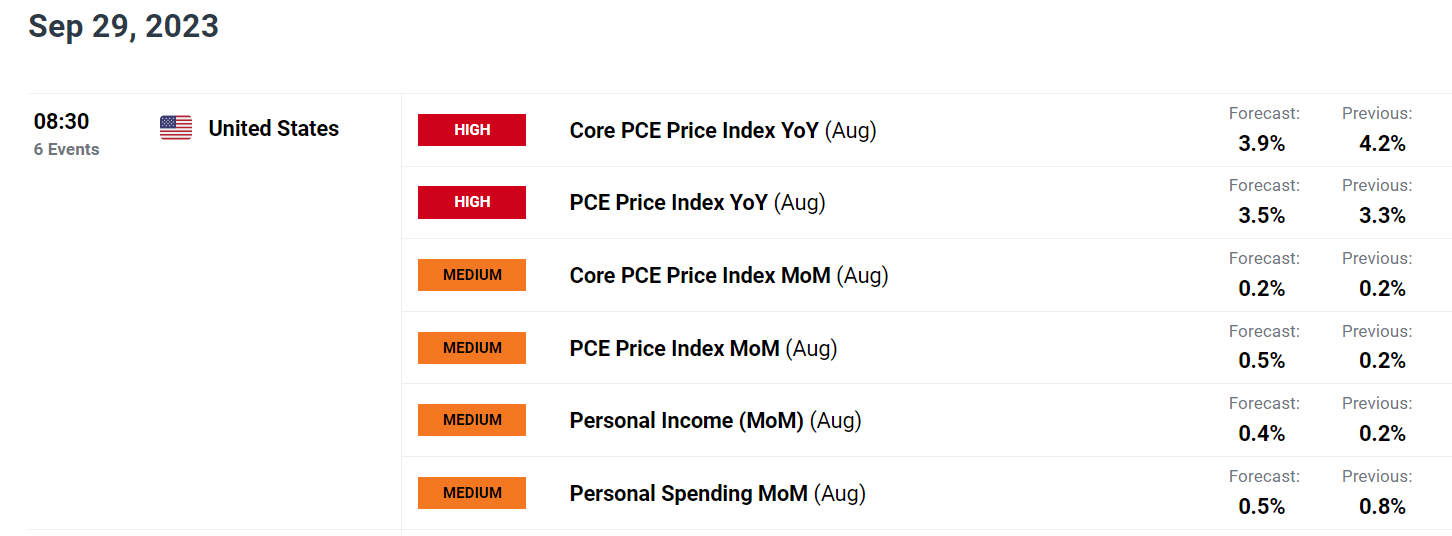
Task: Select the 3.9% forecast for Core PCE YoY
Action: 1261,144
